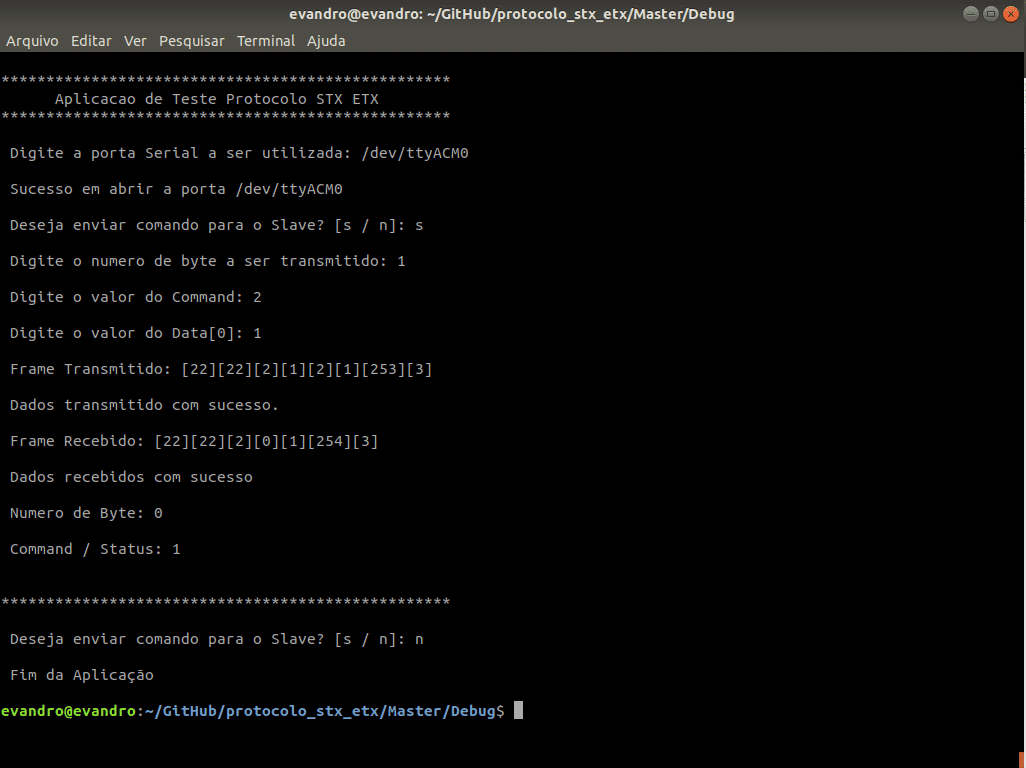The width and height of the screenshot is (1026, 768).
Task: Click the 'Dados recebidos com sucesso' line
Action: pyautogui.click(x=131, y=478)
